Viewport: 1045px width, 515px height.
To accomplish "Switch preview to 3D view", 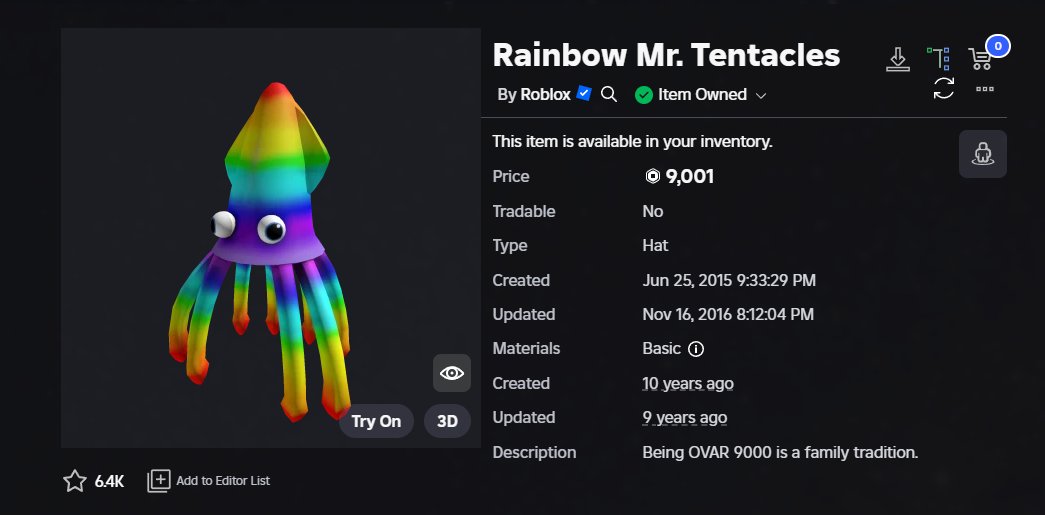I will tap(447, 421).
